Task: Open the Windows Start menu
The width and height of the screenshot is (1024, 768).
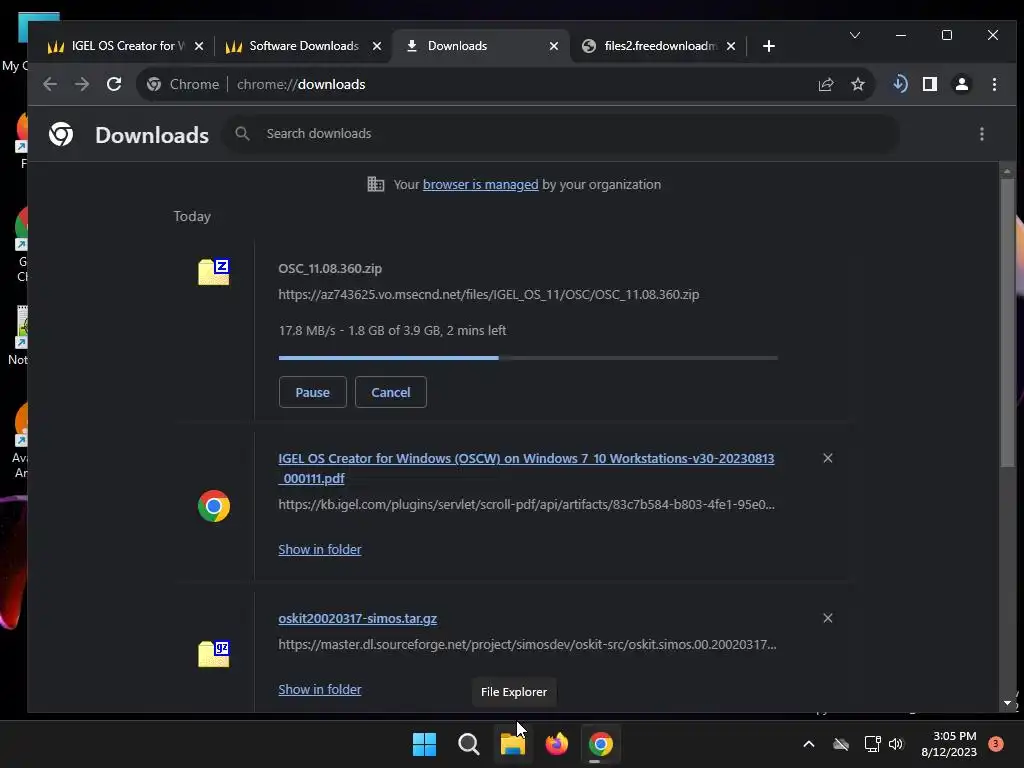Action: pos(424,744)
